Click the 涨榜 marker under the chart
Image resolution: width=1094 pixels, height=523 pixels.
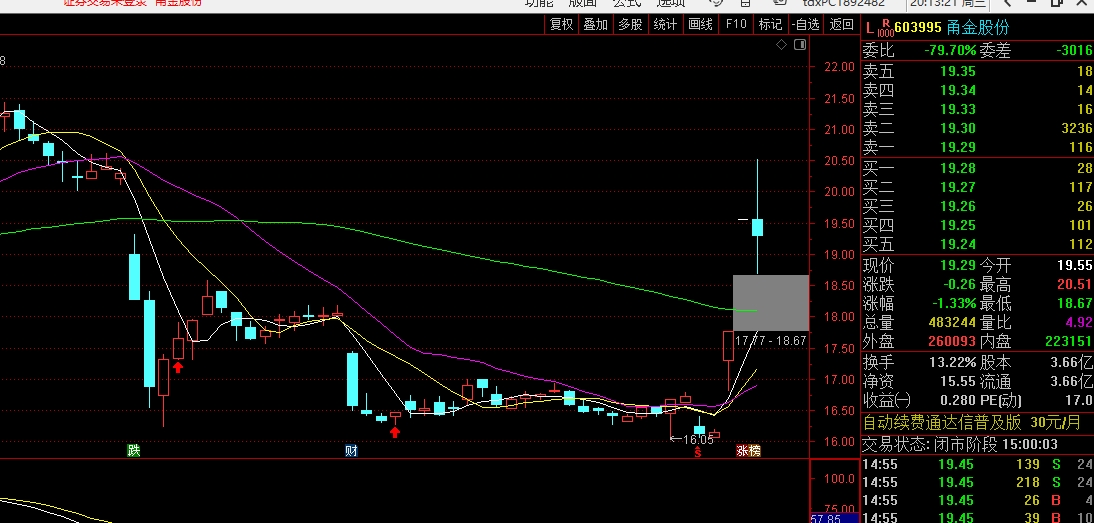click(x=748, y=451)
